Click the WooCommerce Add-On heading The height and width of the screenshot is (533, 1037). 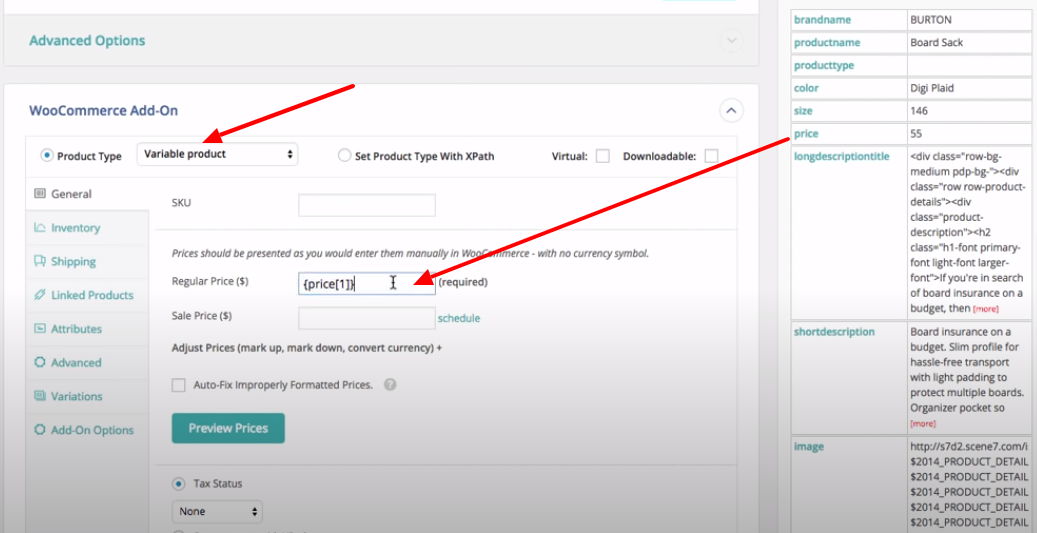[103, 110]
